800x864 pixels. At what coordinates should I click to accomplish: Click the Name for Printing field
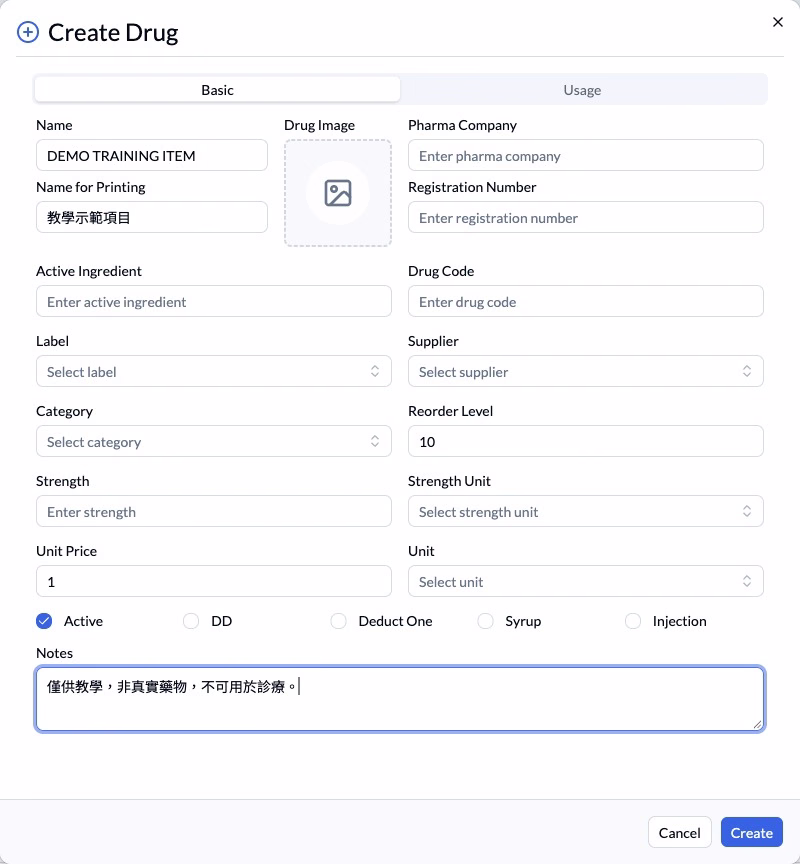(x=152, y=217)
